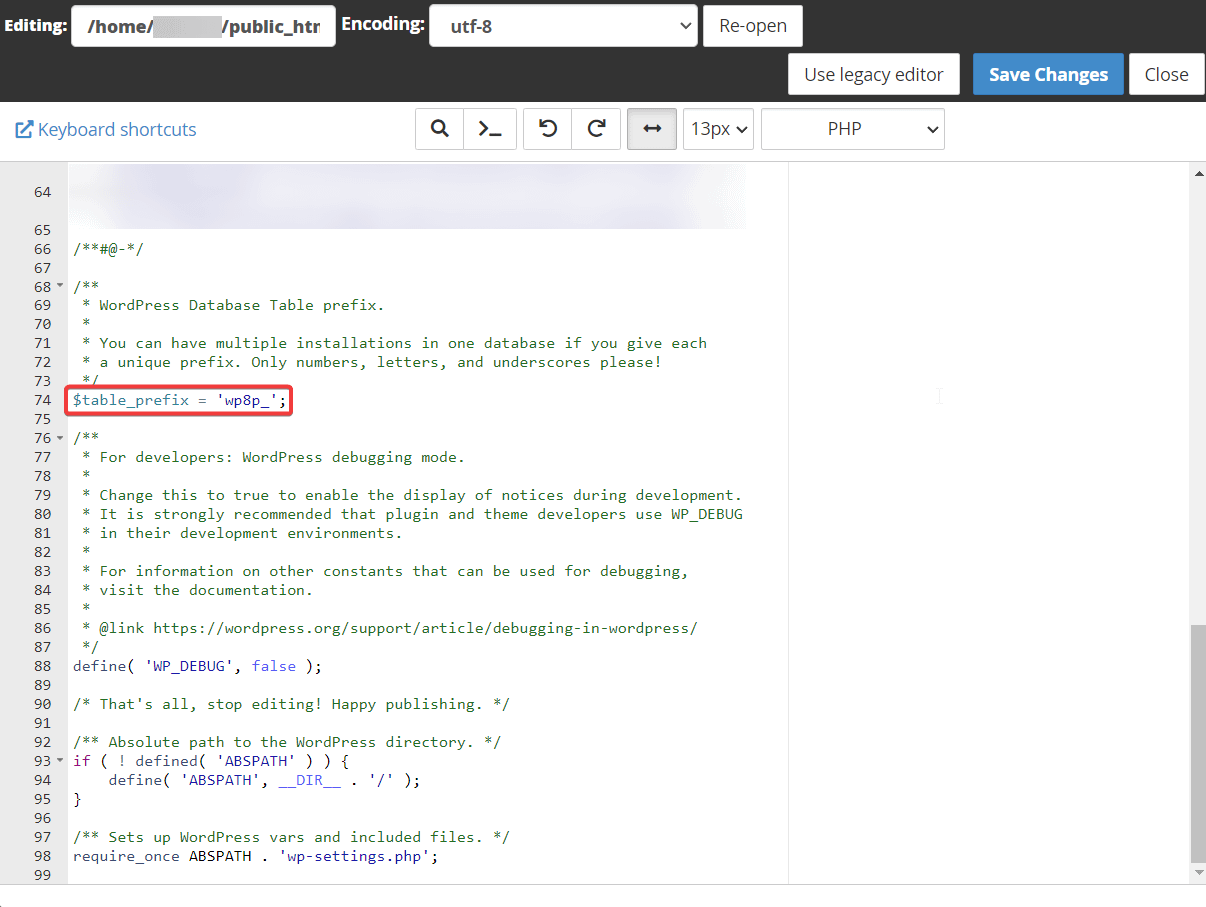Toggle line wrap double-arrow button
Image resolution: width=1206 pixels, height=907 pixels.
(x=652, y=129)
